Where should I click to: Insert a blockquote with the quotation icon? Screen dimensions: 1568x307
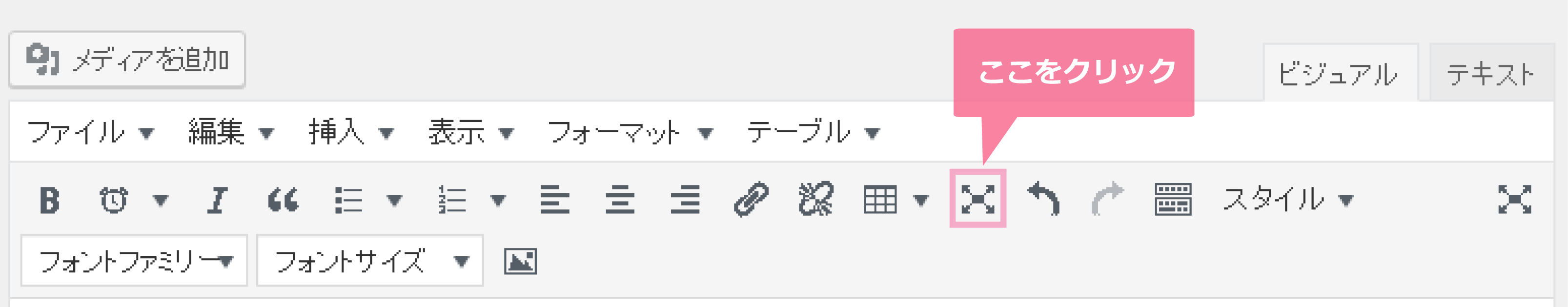tap(283, 200)
